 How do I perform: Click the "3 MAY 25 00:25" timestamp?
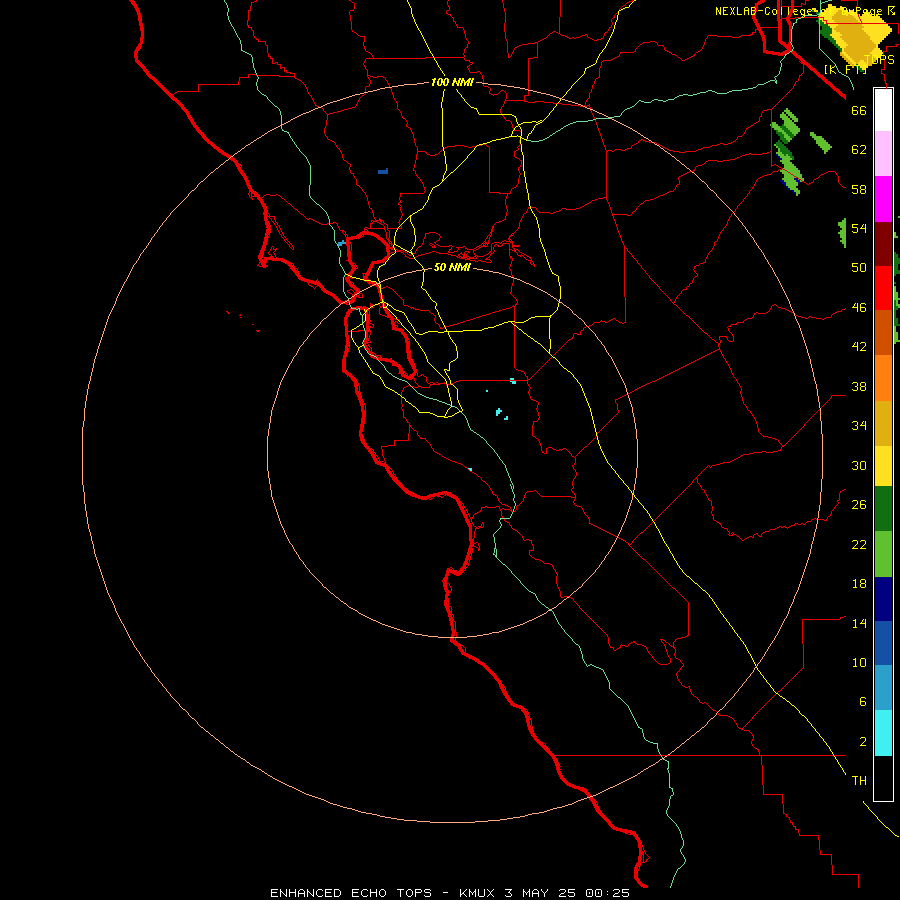pyautogui.click(x=567, y=893)
